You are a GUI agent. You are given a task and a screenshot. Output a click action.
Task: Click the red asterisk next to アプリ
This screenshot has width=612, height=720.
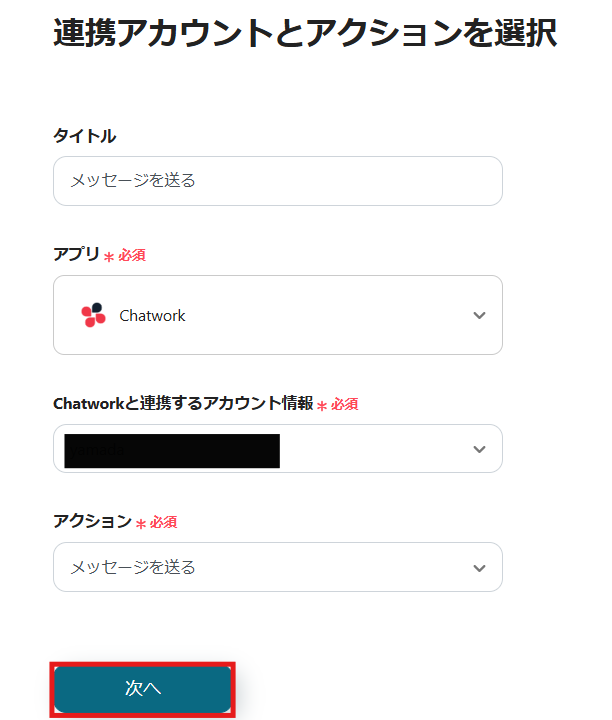click(x=110, y=257)
